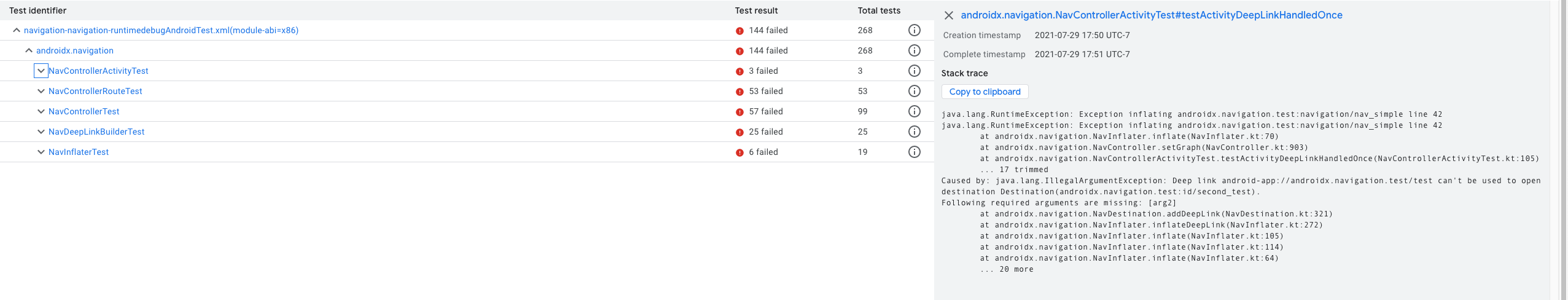Show info for the x86 module row
Screen dimensions: 1568x300
[x=914, y=30]
